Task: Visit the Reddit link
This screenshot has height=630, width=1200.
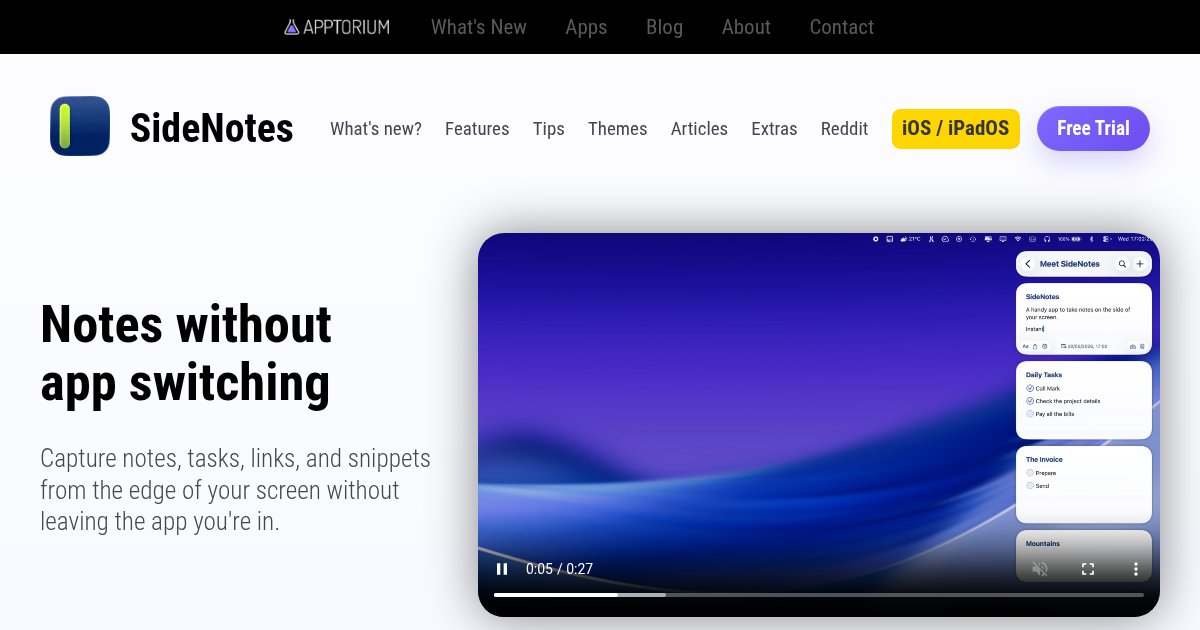Action: (845, 129)
